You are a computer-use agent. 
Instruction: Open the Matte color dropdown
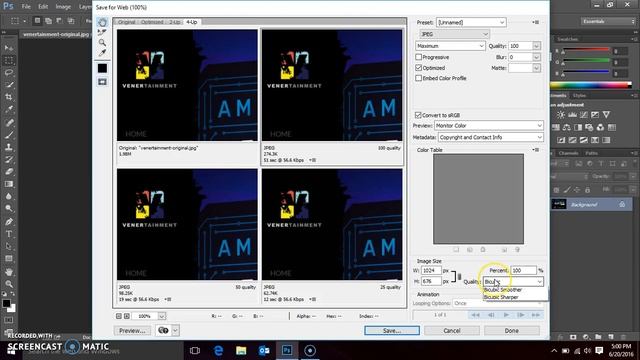(x=536, y=68)
